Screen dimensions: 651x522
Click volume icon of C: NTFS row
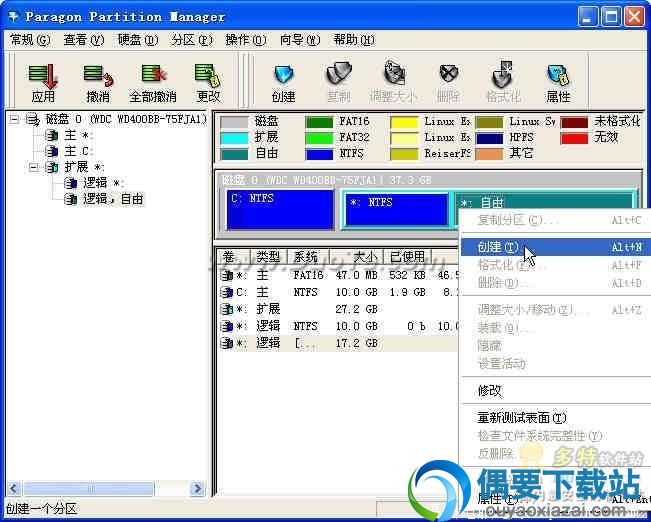click(x=227, y=292)
